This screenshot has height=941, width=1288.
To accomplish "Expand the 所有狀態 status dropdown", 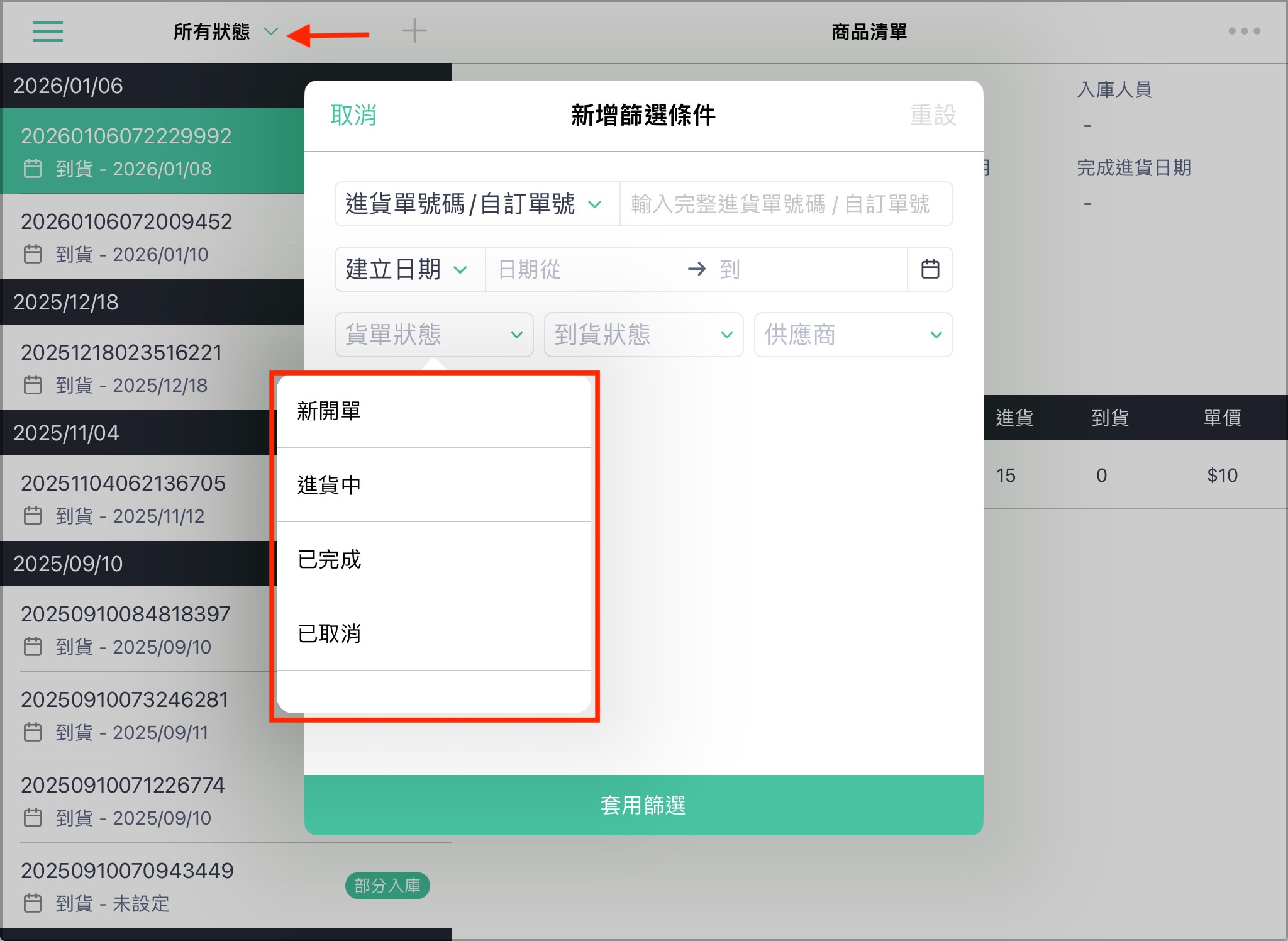I will click(225, 31).
